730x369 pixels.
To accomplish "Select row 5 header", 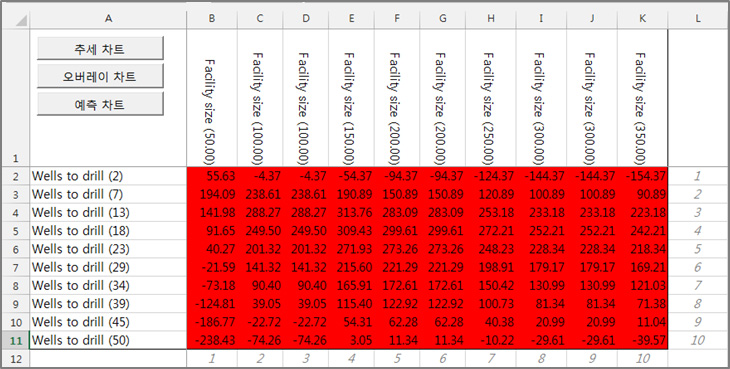I will (x=15, y=231).
